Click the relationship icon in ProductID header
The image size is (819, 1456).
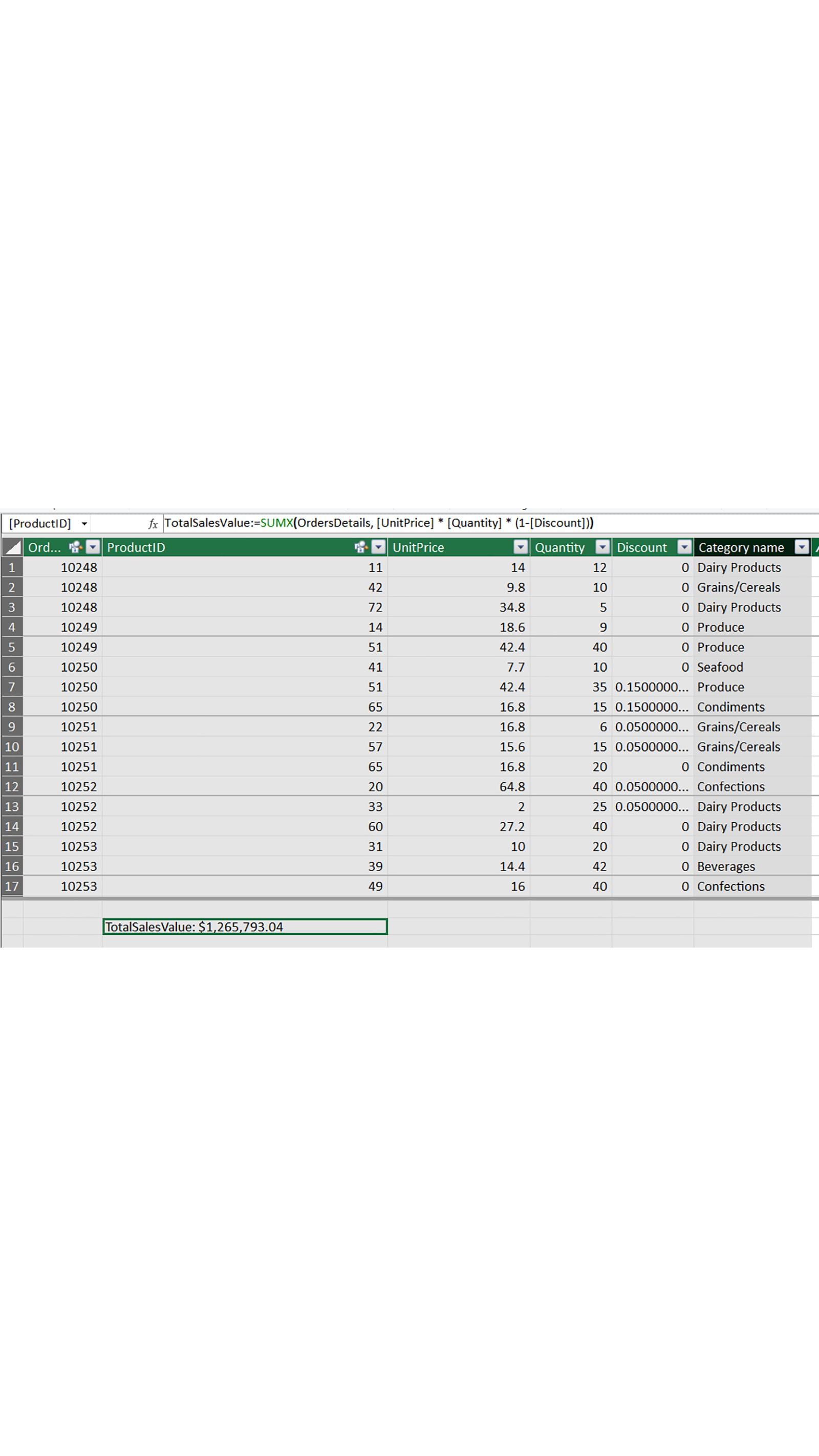[x=360, y=547]
